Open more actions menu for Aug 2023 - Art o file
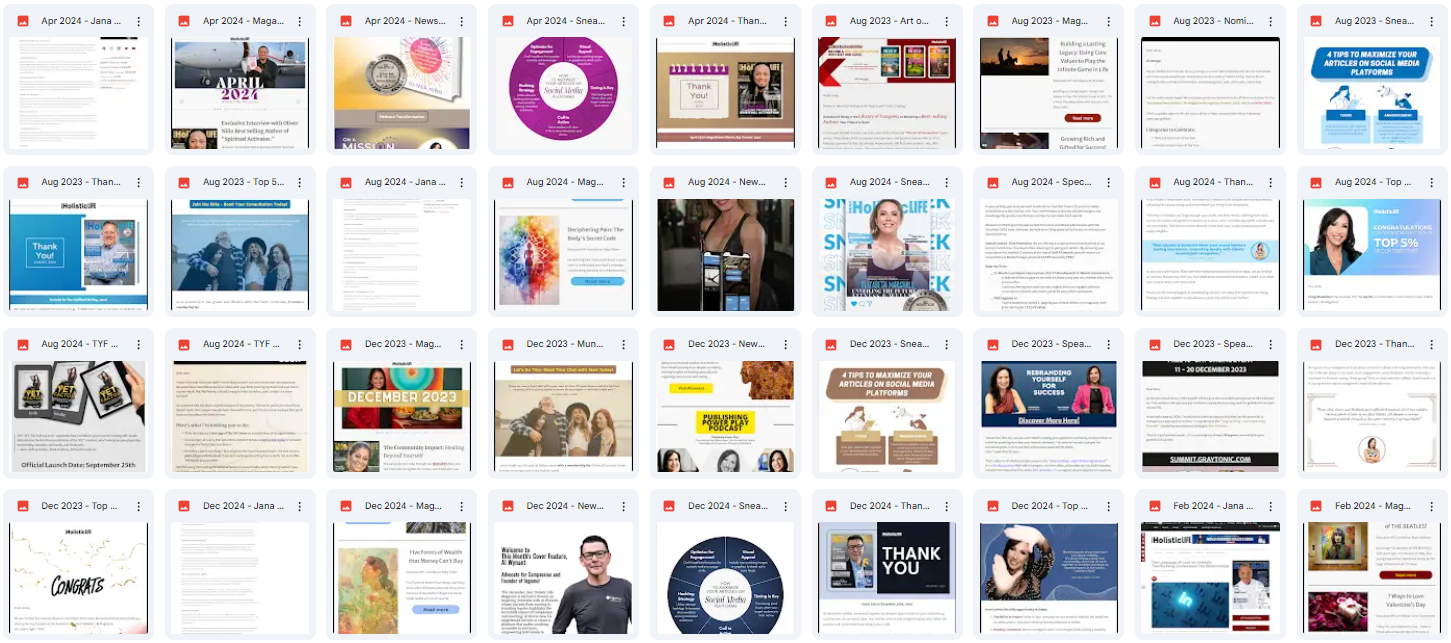Image resolution: width=1451 pixels, height=643 pixels. point(947,21)
